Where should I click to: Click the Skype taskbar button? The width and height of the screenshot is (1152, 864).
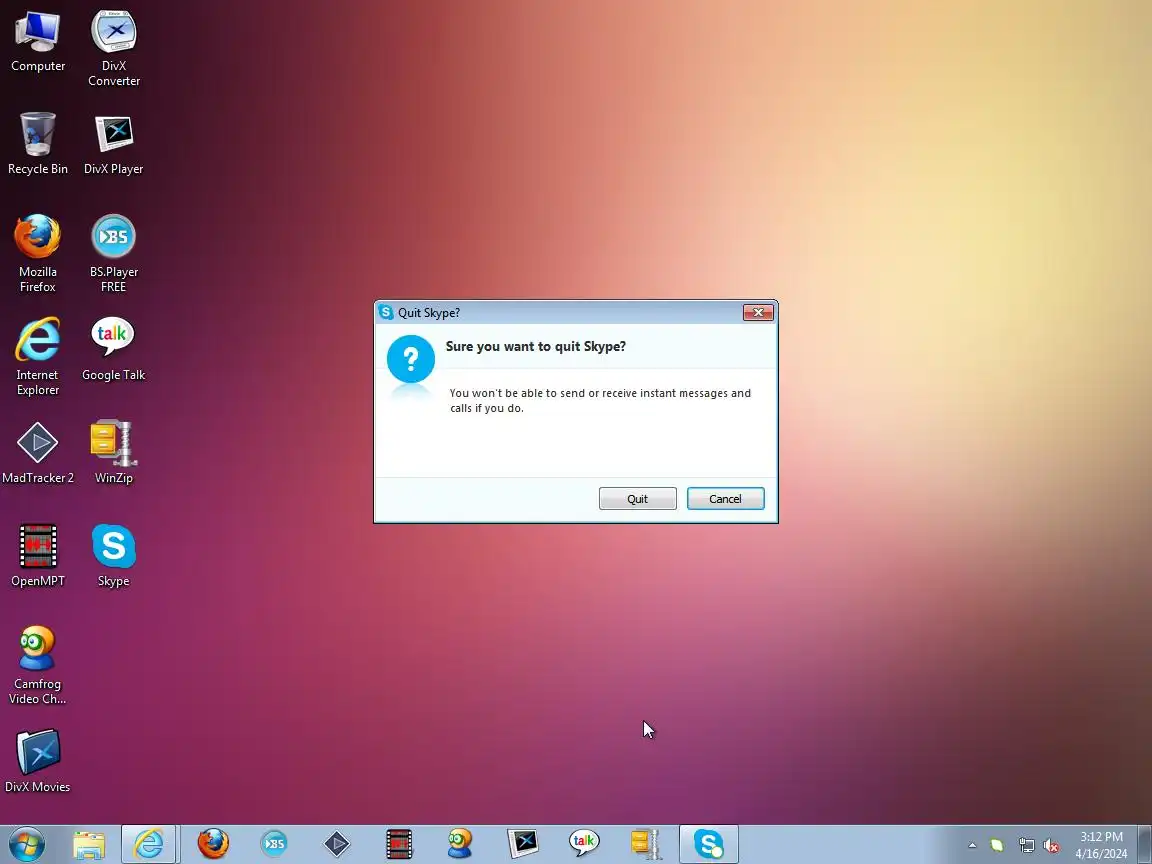pyautogui.click(x=709, y=844)
